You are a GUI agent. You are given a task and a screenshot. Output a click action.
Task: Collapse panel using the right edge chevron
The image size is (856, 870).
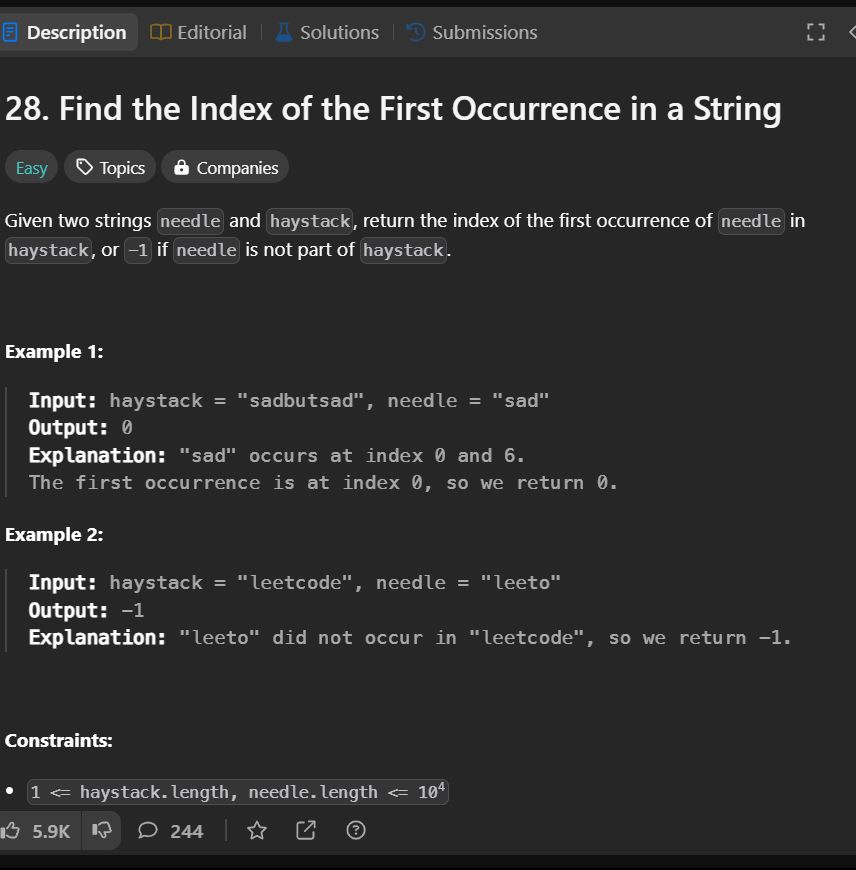click(852, 32)
